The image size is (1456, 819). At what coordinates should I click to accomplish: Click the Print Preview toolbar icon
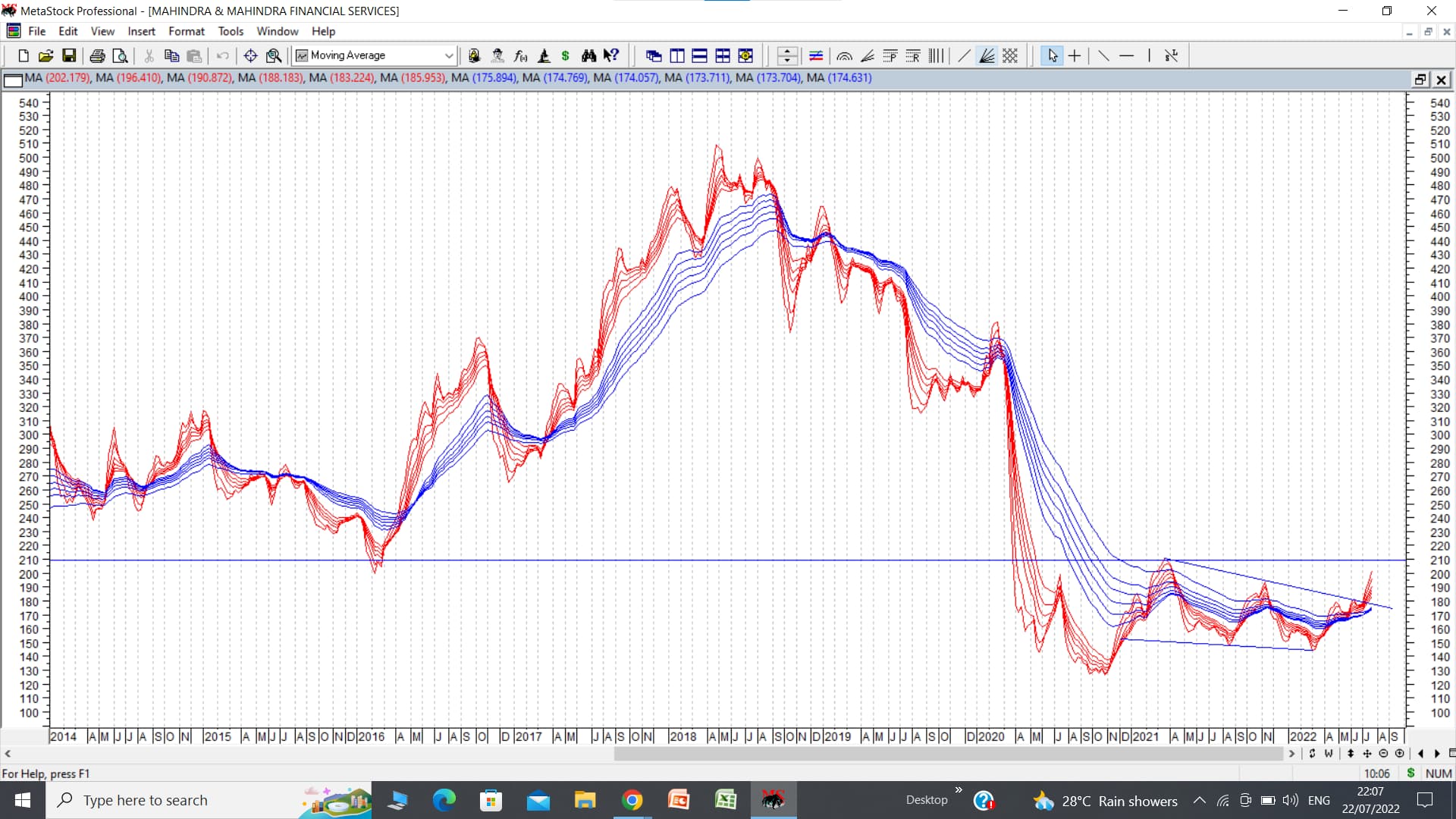coord(120,55)
